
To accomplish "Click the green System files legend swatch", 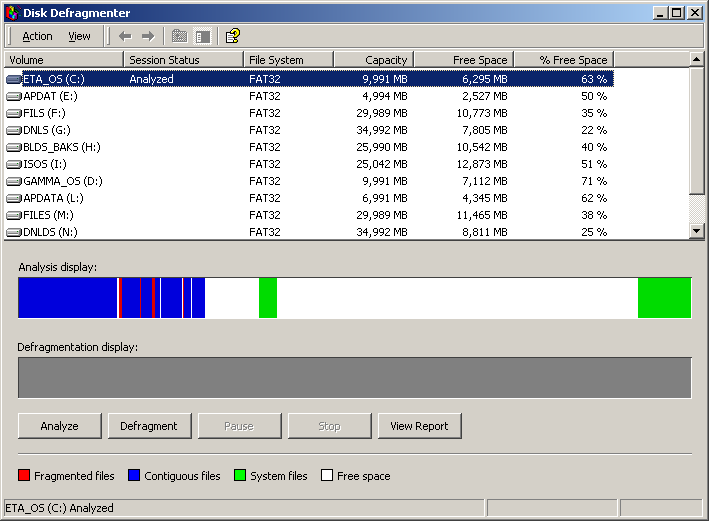I will tap(240, 475).
